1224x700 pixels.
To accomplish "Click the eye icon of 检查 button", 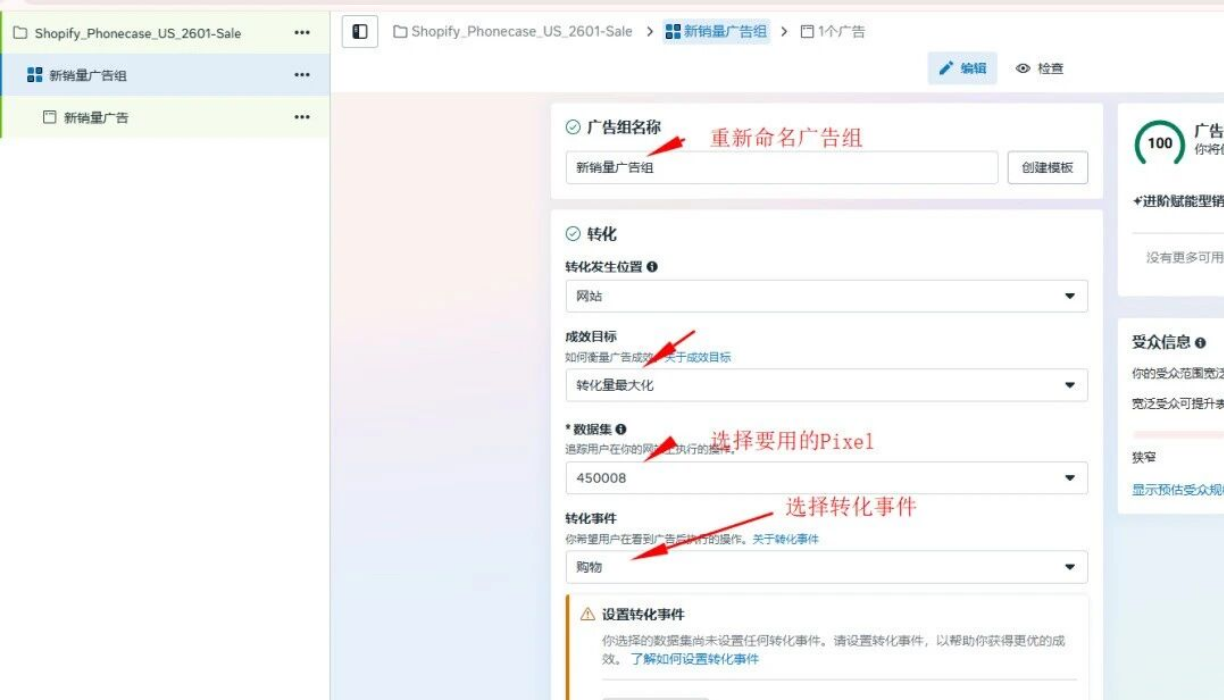I will [1023, 69].
